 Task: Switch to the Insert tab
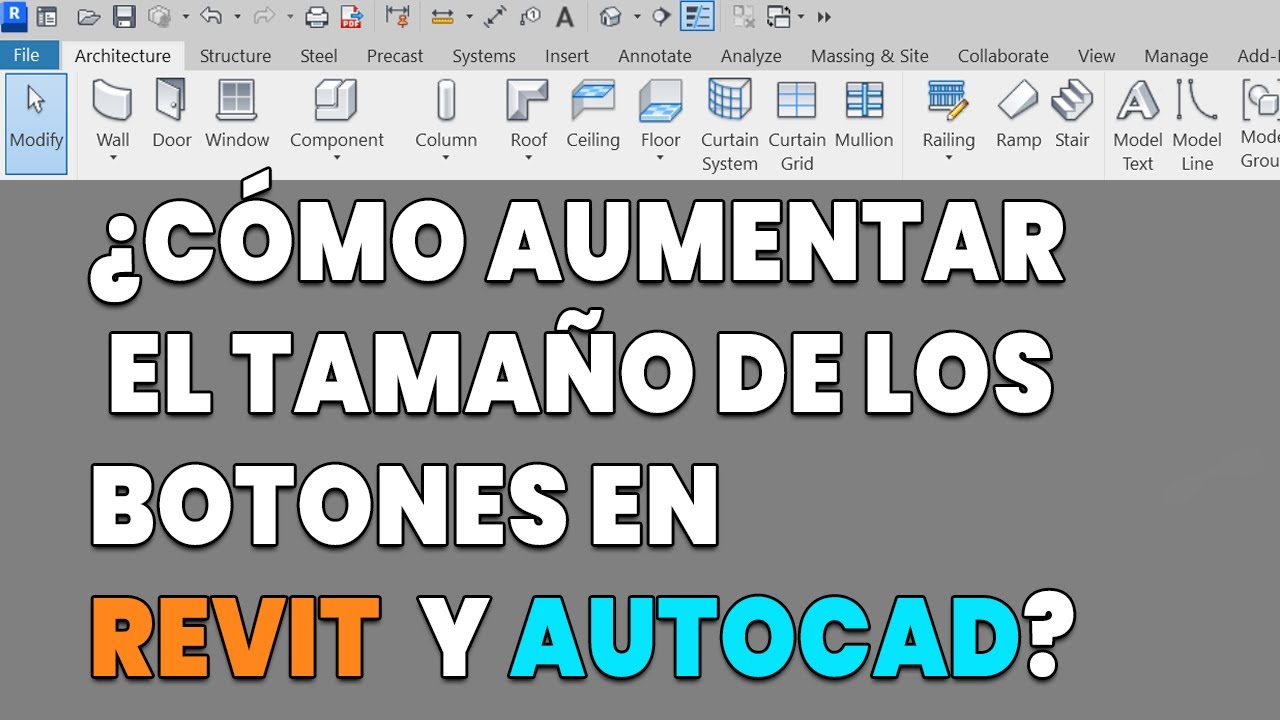click(567, 56)
